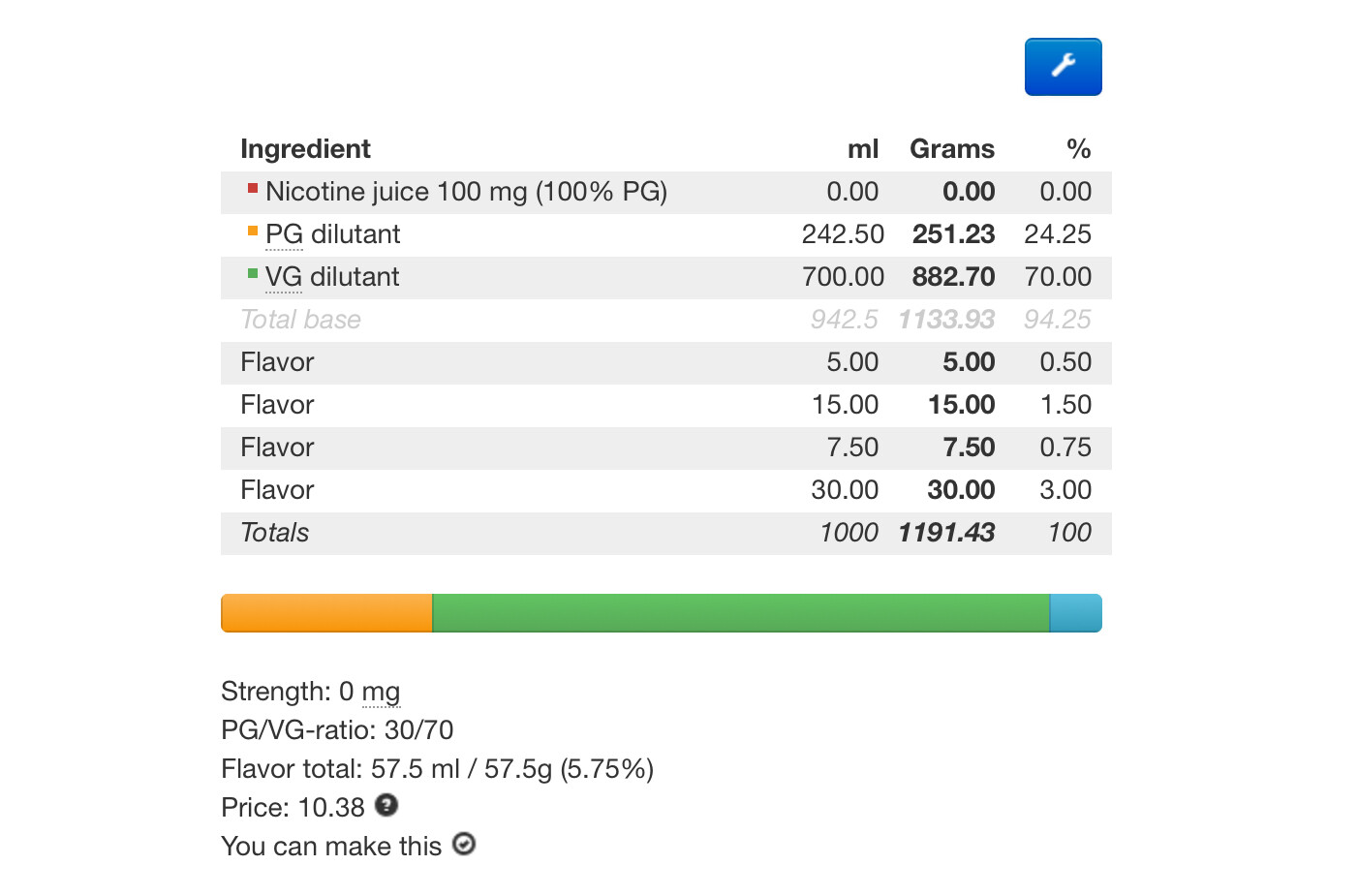Click the green VG dilutant marker

tap(253, 273)
